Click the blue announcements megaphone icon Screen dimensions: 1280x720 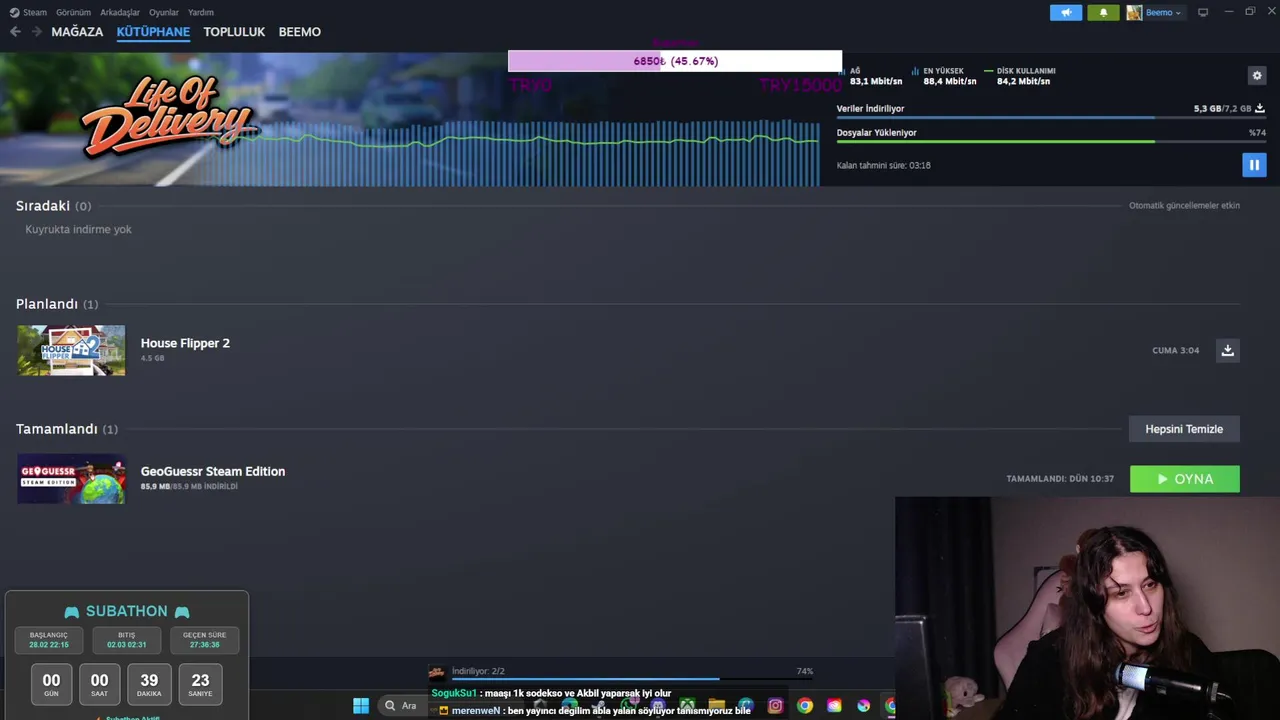(x=1066, y=13)
